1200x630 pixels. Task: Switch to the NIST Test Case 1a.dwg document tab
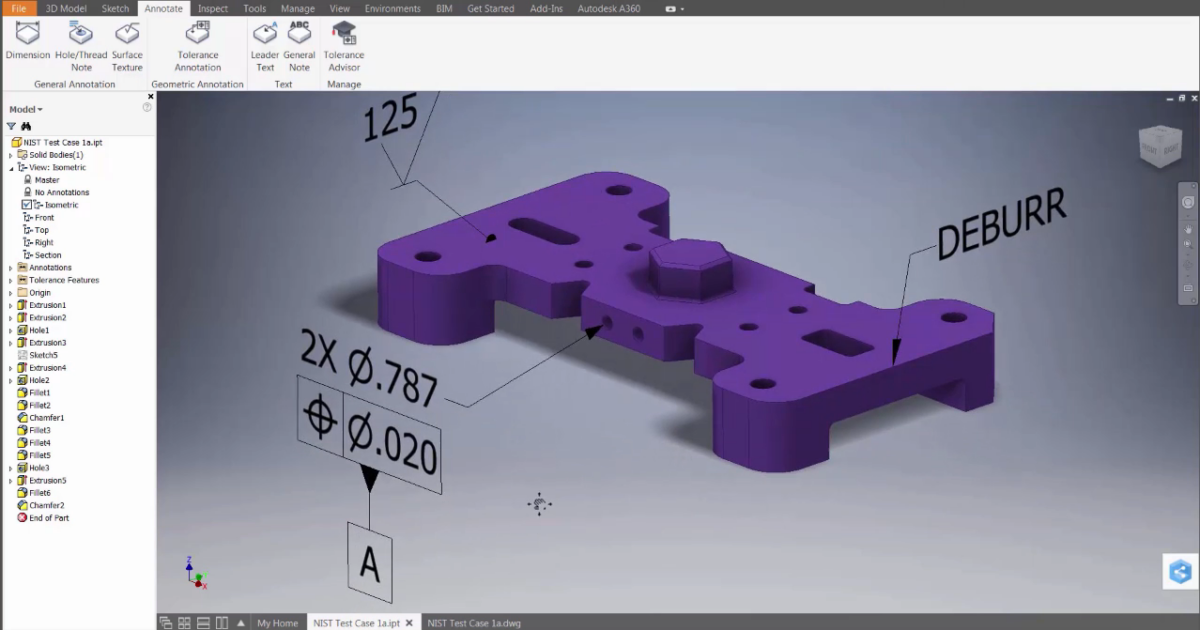(x=472, y=622)
